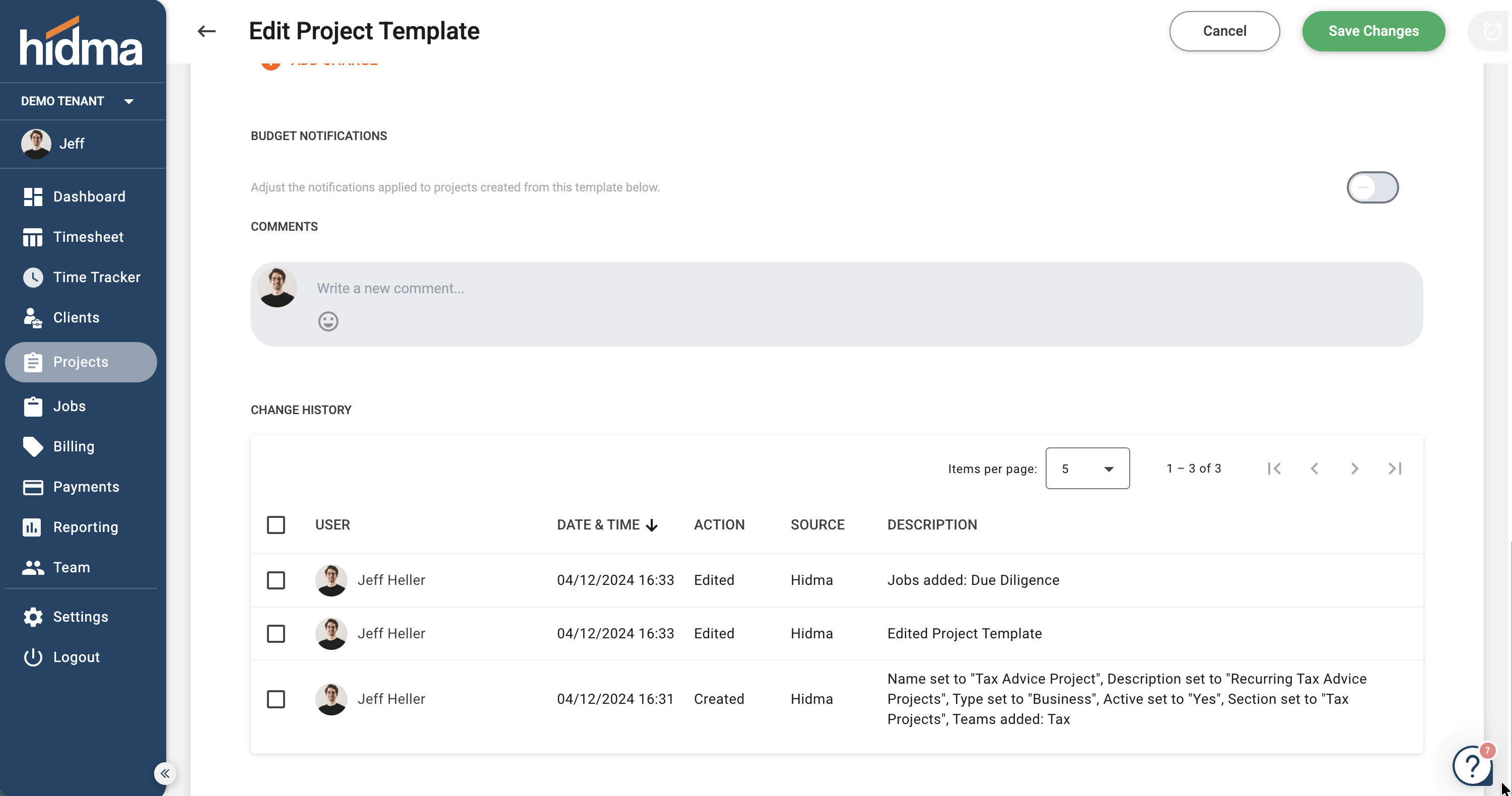Jump to last page of change history
Viewport: 1512px width, 796px height.
click(1395, 469)
